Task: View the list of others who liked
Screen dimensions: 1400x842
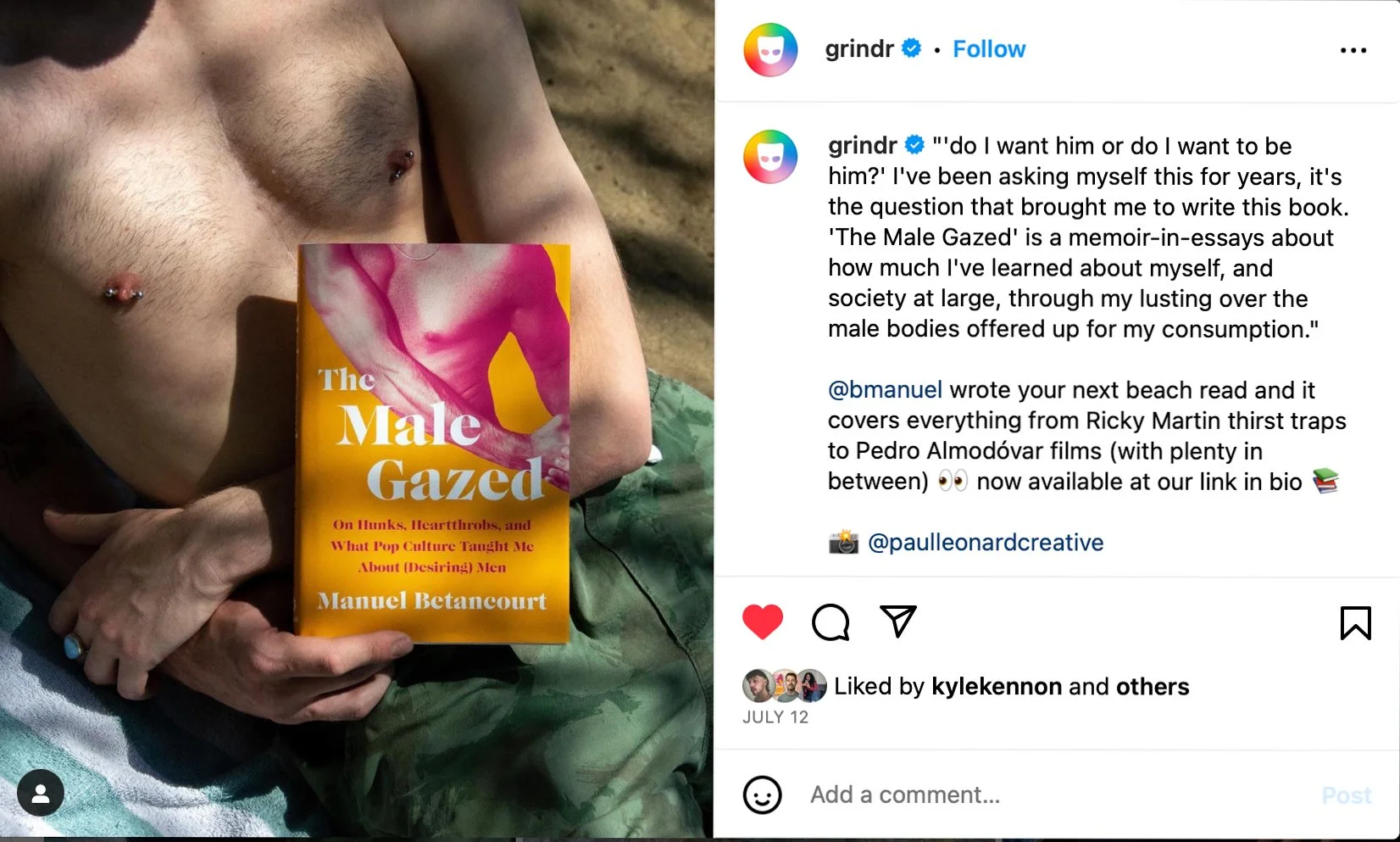Action: pos(1153,686)
